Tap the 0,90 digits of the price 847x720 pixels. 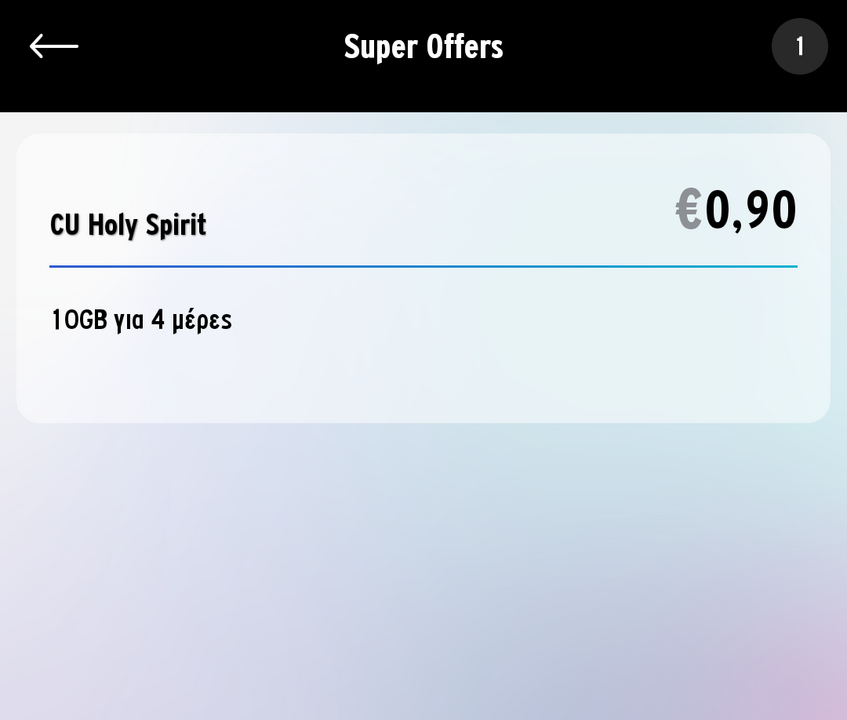point(751,211)
